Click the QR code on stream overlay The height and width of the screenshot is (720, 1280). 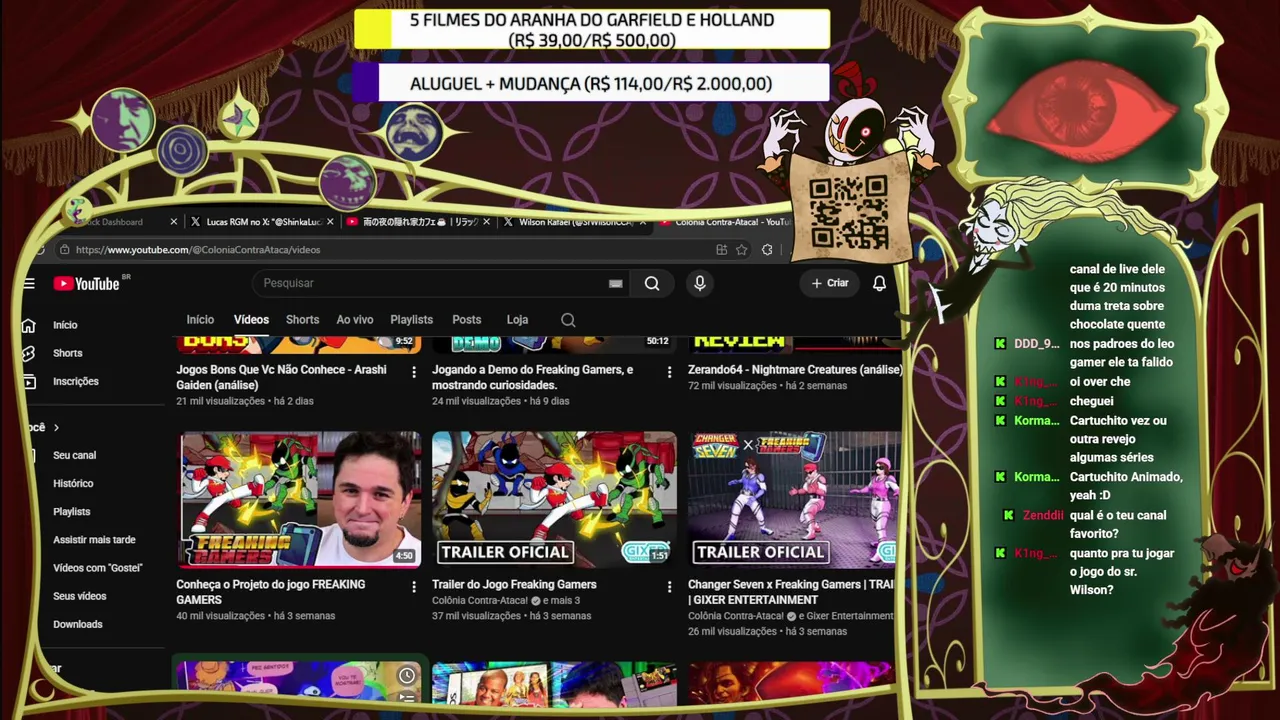(x=848, y=212)
